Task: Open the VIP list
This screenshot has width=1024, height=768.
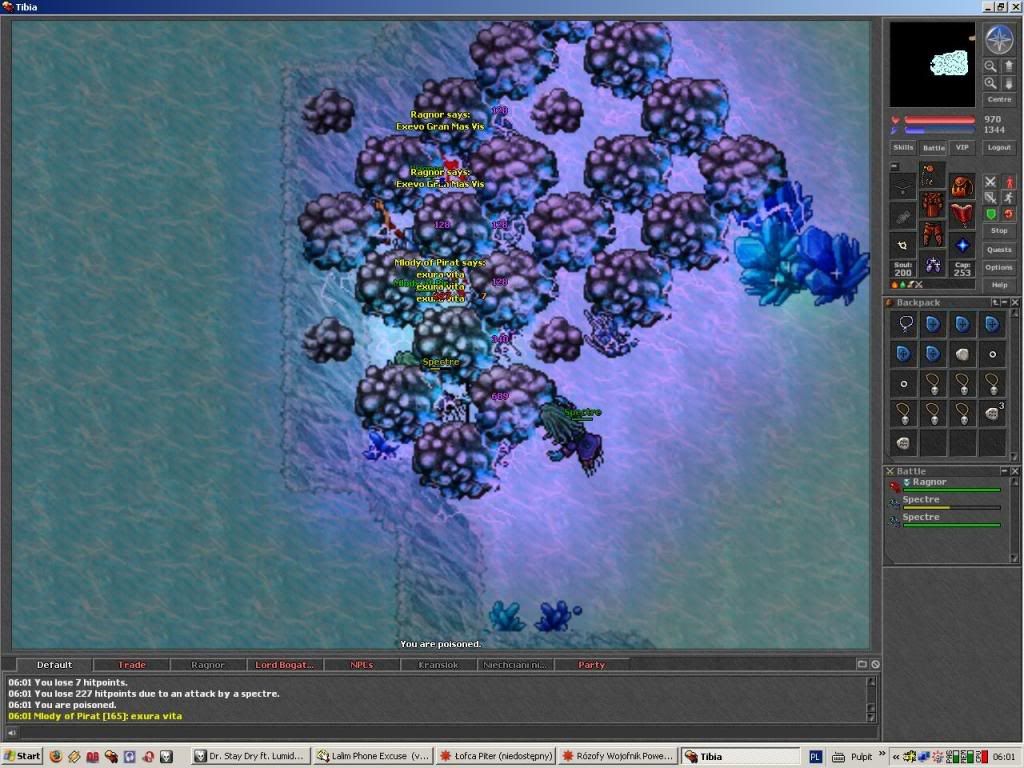Action: tap(962, 148)
